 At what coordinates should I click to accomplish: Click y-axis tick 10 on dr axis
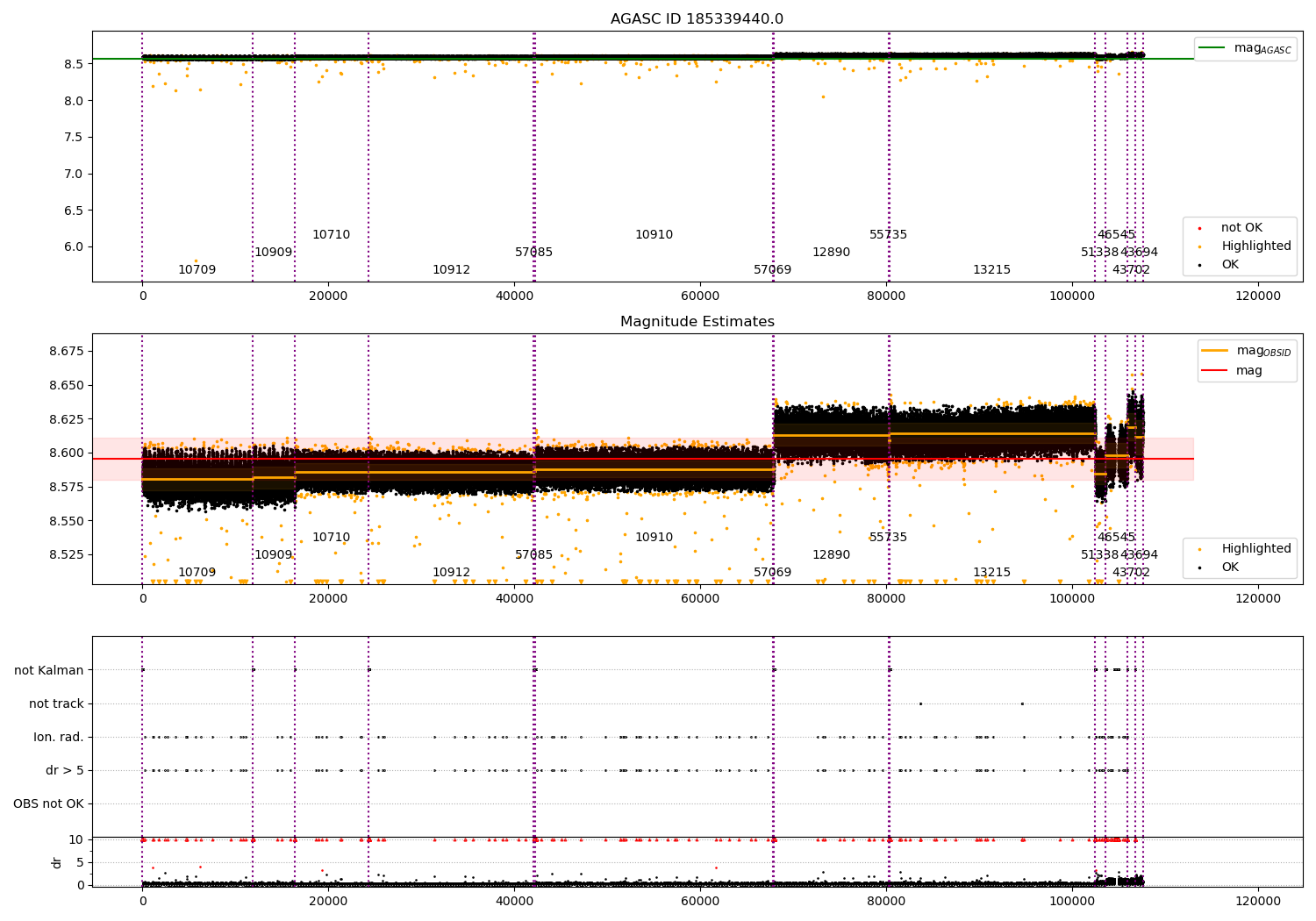pos(76,839)
